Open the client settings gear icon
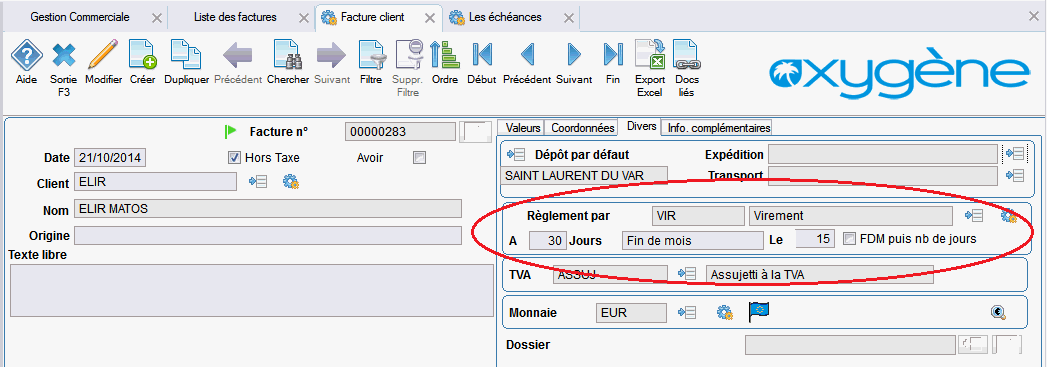Image resolution: width=1047 pixels, height=367 pixels. click(290, 181)
